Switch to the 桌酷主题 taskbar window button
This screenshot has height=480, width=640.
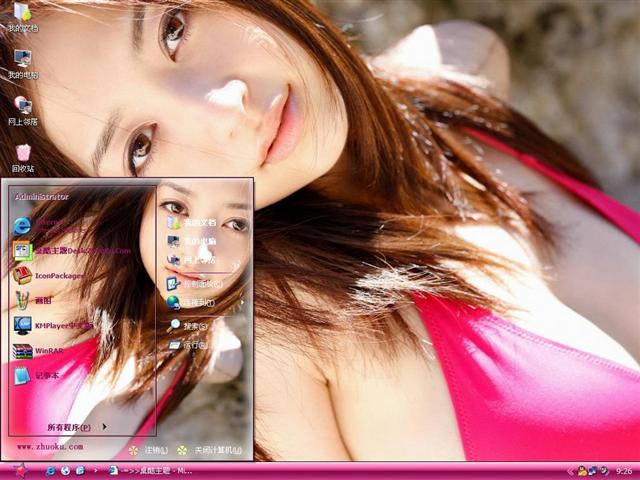coord(150,471)
